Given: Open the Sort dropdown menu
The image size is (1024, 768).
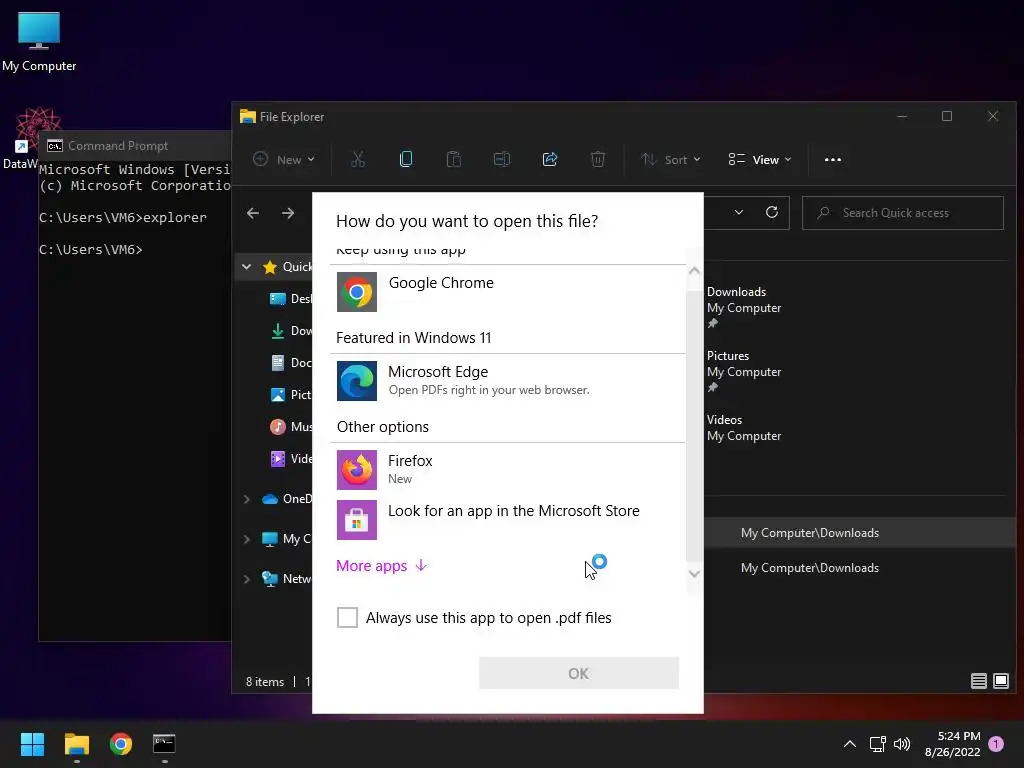Looking at the screenshot, I should [x=671, y=159].
